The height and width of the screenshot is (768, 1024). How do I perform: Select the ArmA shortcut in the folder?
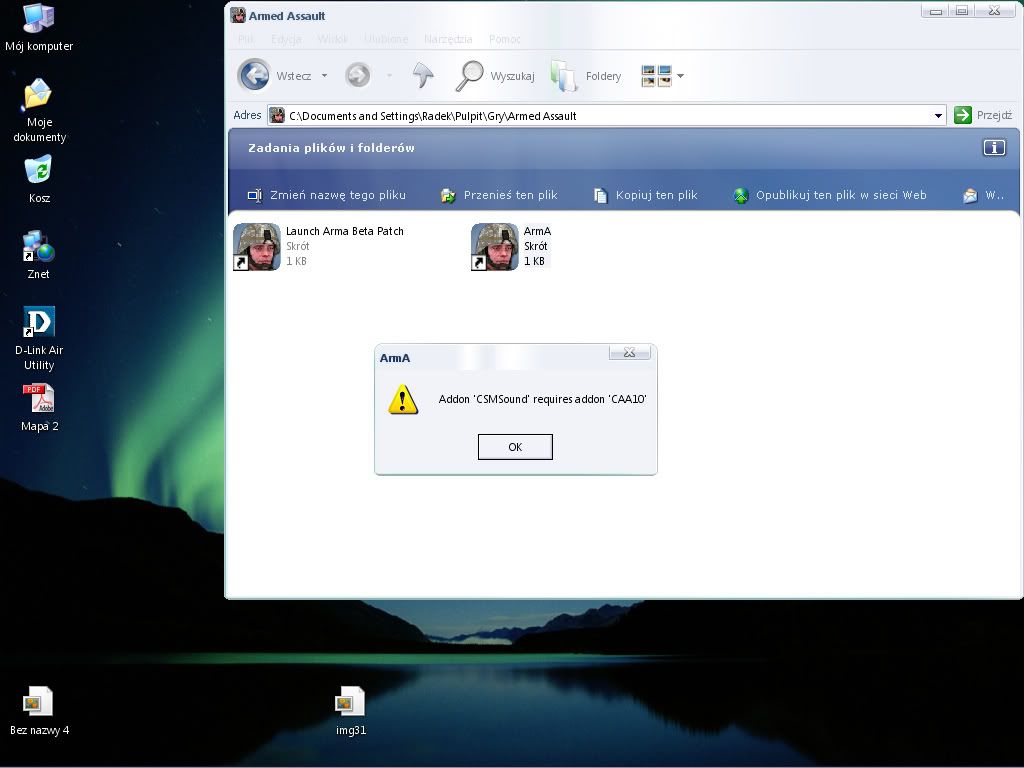(x=511, y=246)
